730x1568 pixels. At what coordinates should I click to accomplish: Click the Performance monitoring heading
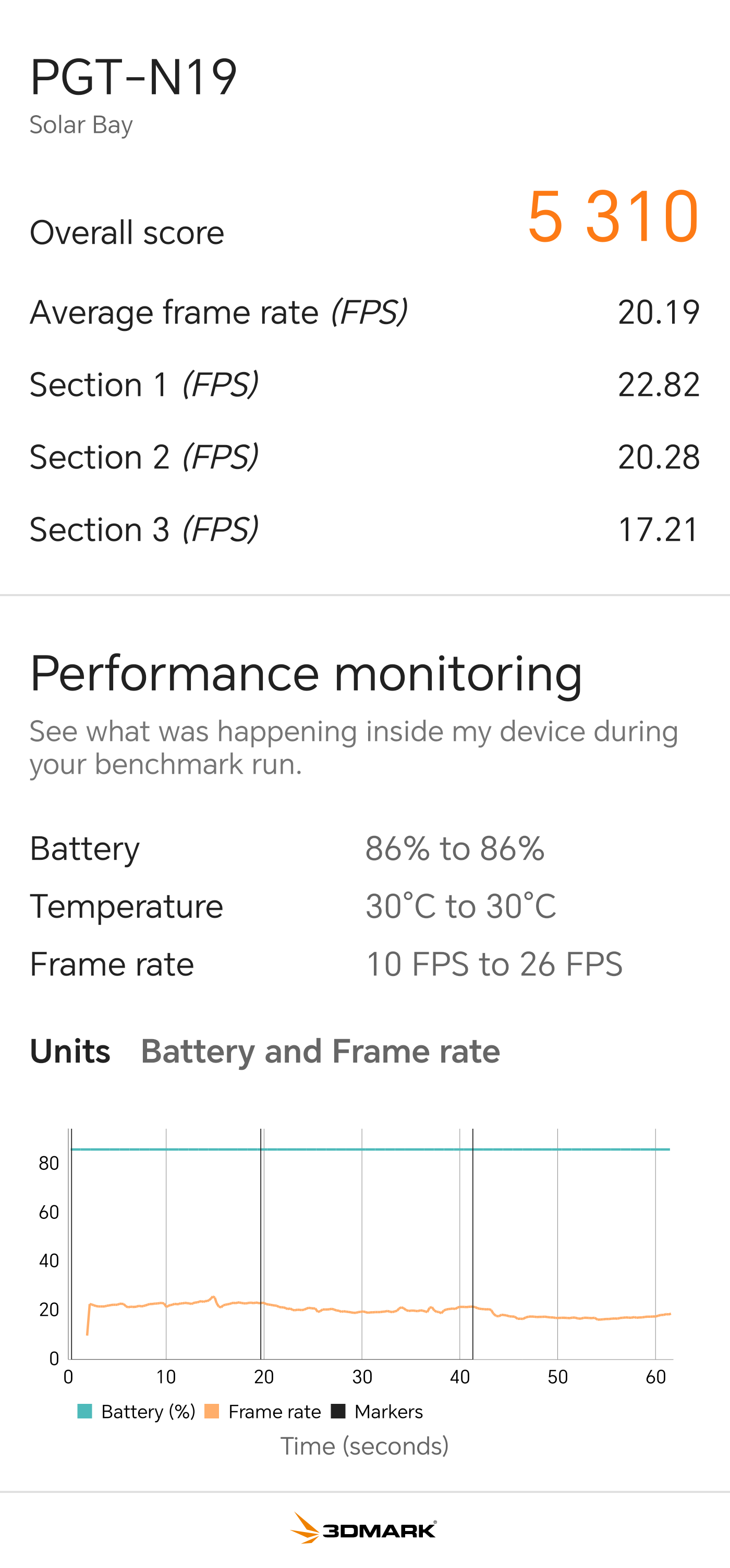(306, 674)
